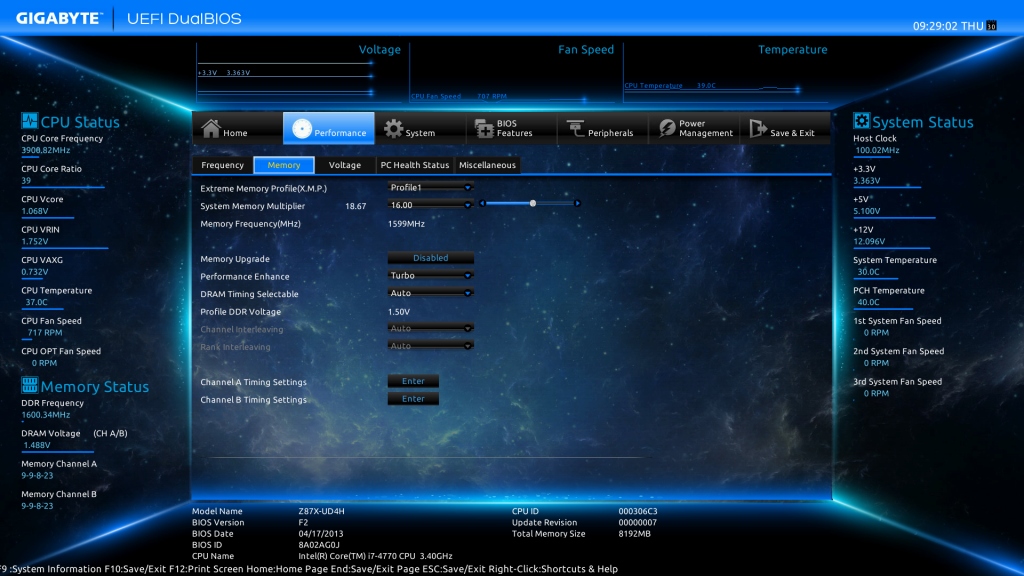Image resolution: width=1024 pixels, height=576 pixels.
Task: Open Performance via its disc icon
Action: [x=299, y=128]
